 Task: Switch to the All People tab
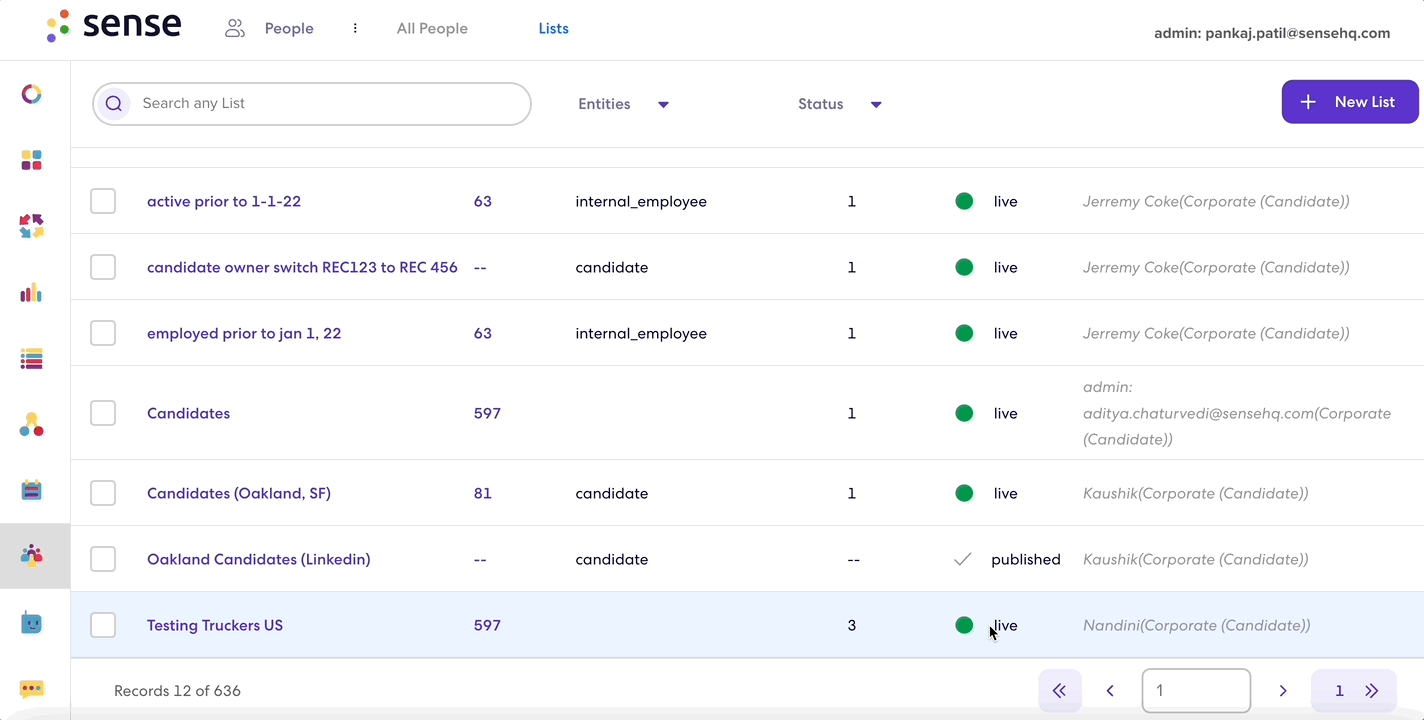(x=432, y=29)
